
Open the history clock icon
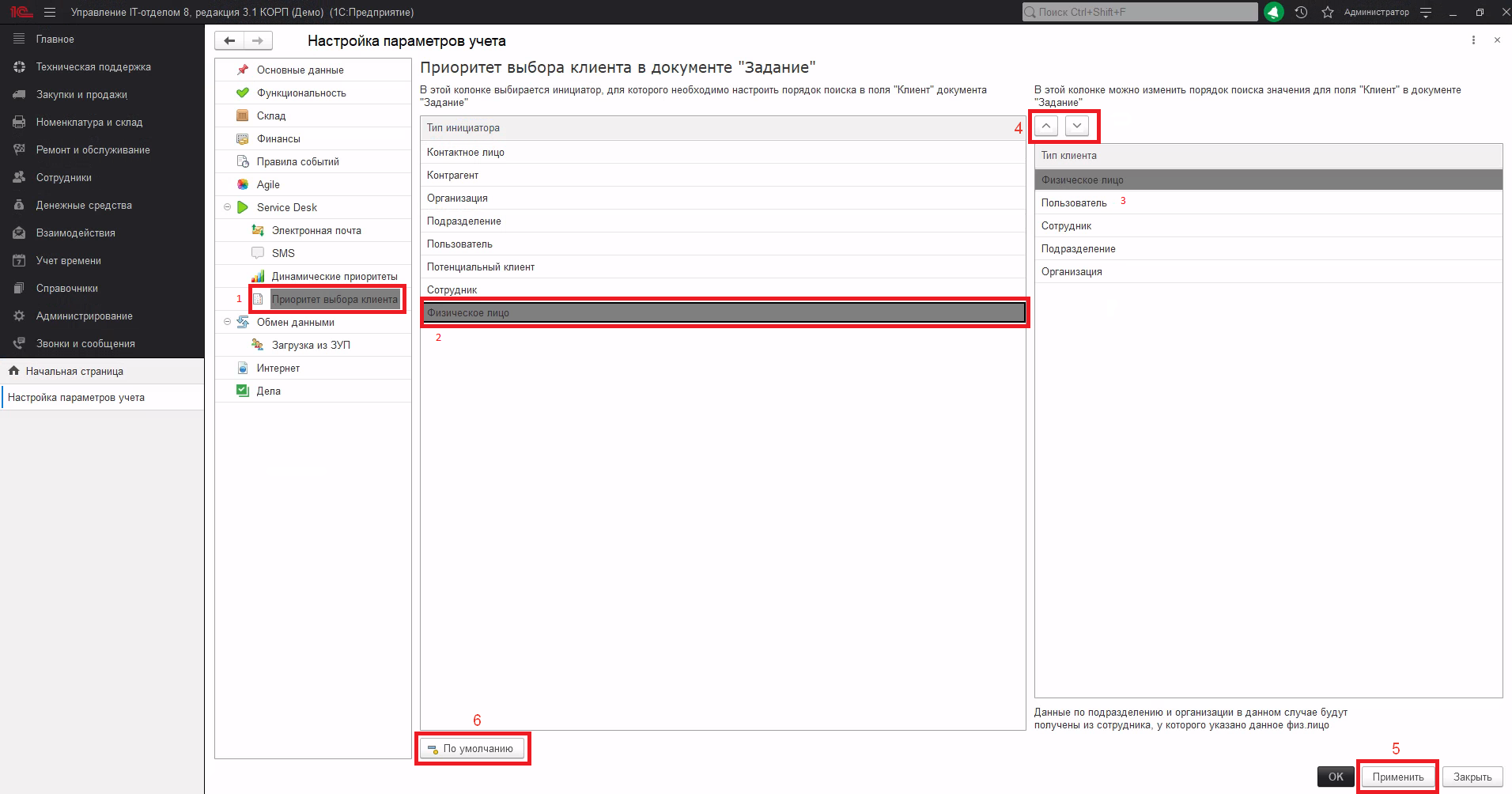(1301, 12)
